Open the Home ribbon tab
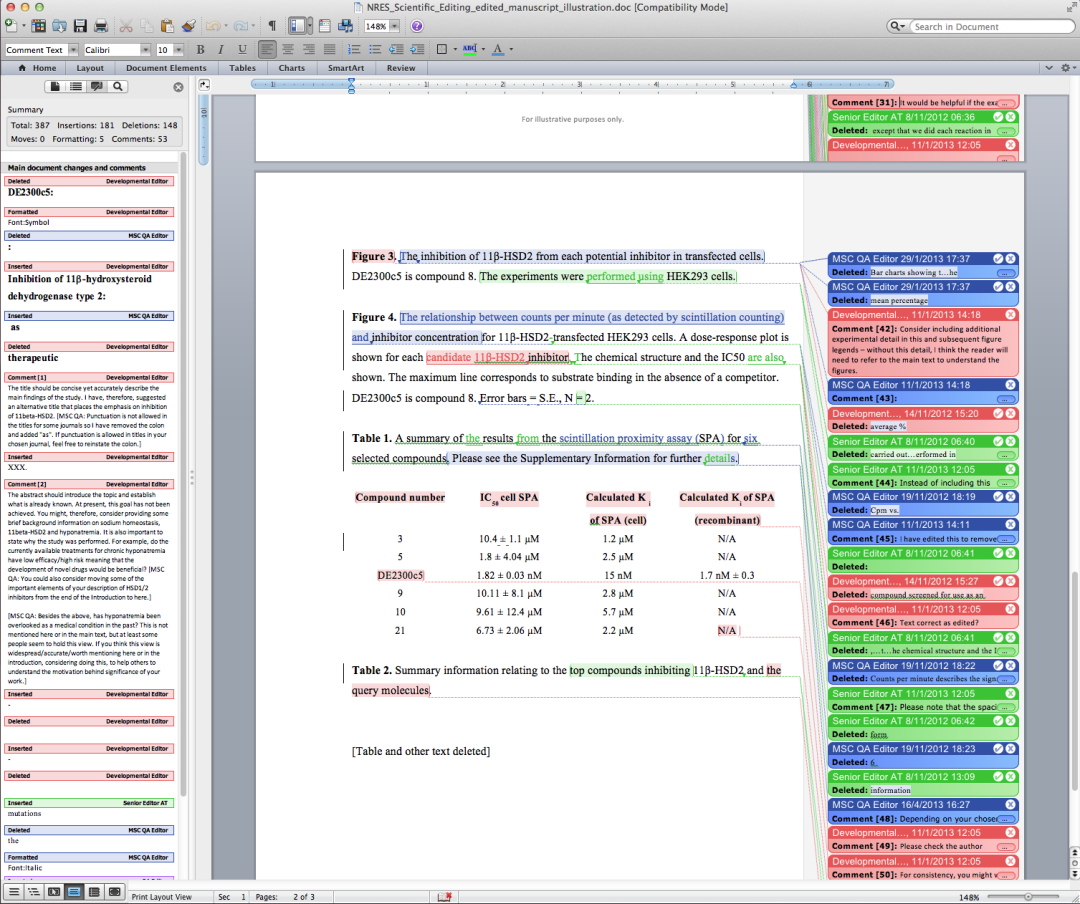Viewport: 1080px width, 904px height. click(x=37, y=68)
